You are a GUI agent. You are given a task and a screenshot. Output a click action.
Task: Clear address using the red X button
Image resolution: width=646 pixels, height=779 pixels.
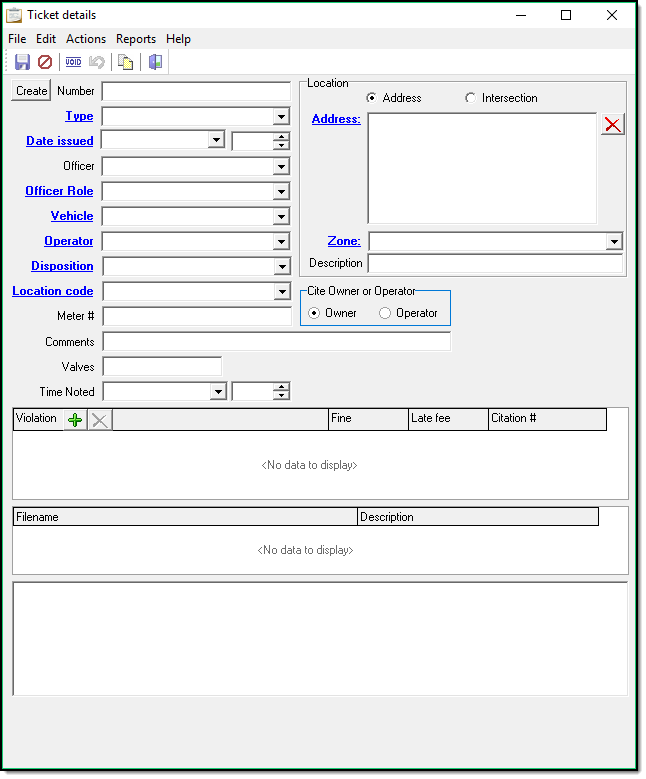pos(612,124)
